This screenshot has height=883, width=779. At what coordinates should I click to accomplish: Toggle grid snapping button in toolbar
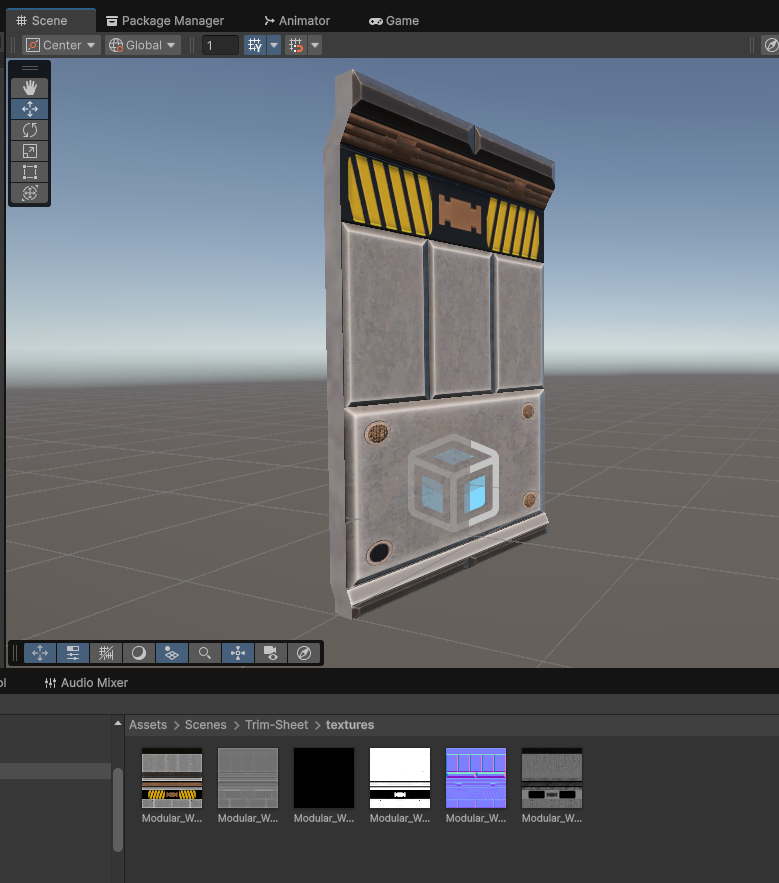coord(255,45)
